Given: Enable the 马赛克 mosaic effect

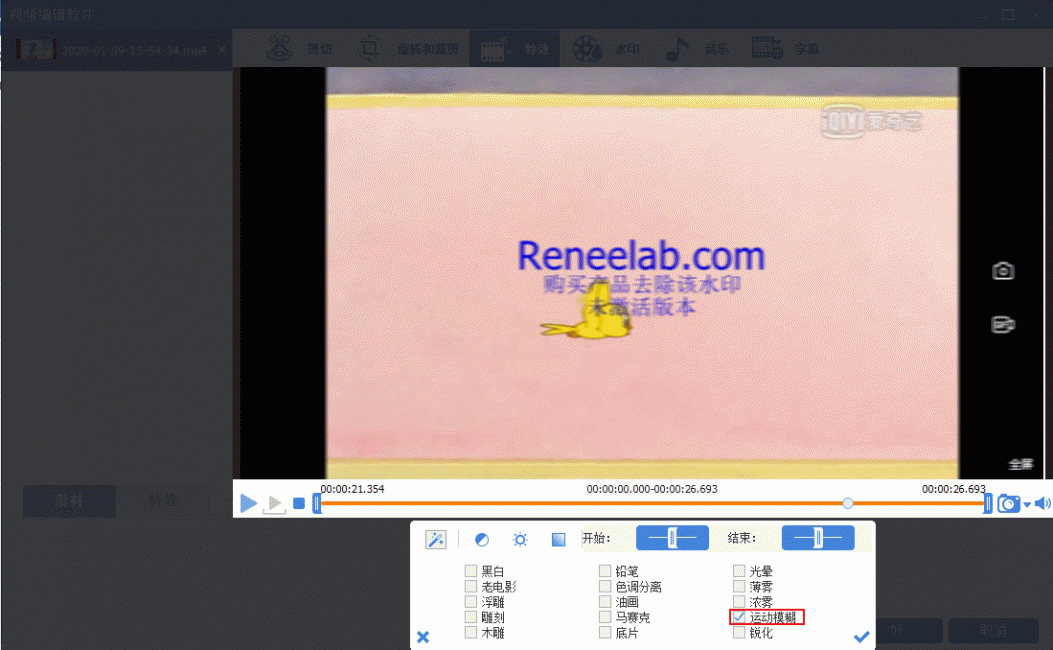Looking at the screenshot, I should pyautogui.click(x=605, y=617).
